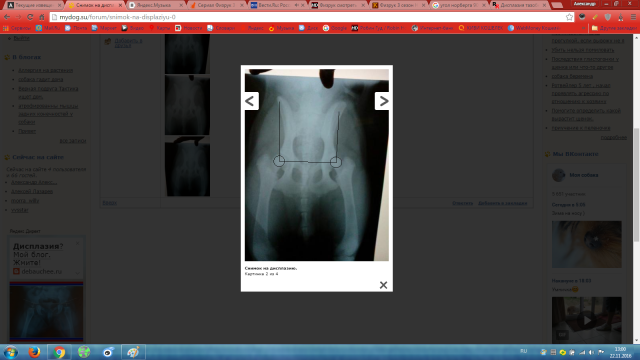
Task: Close the lightbox with the X button
Action: point(383,285)
